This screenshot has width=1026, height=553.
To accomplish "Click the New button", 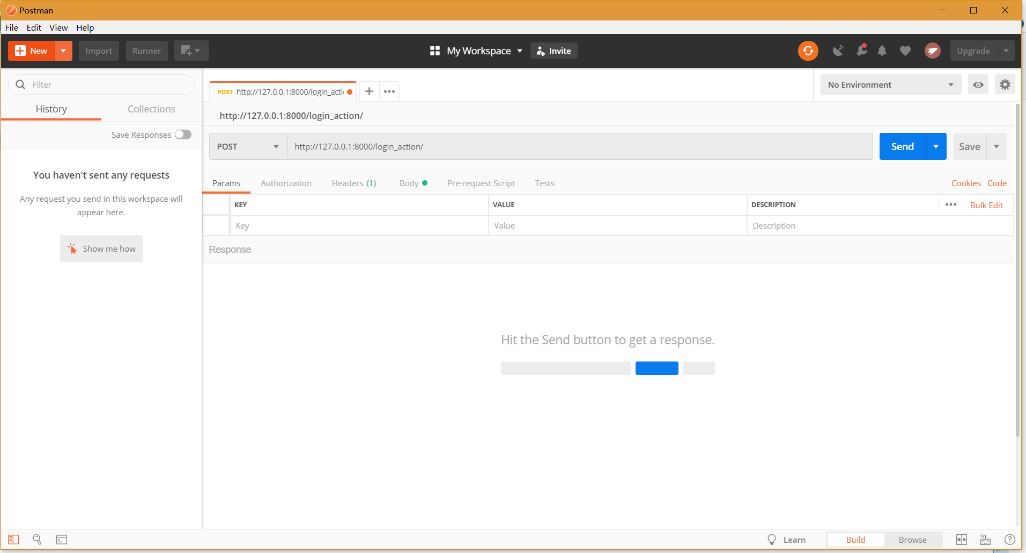I will pos(31,50).
